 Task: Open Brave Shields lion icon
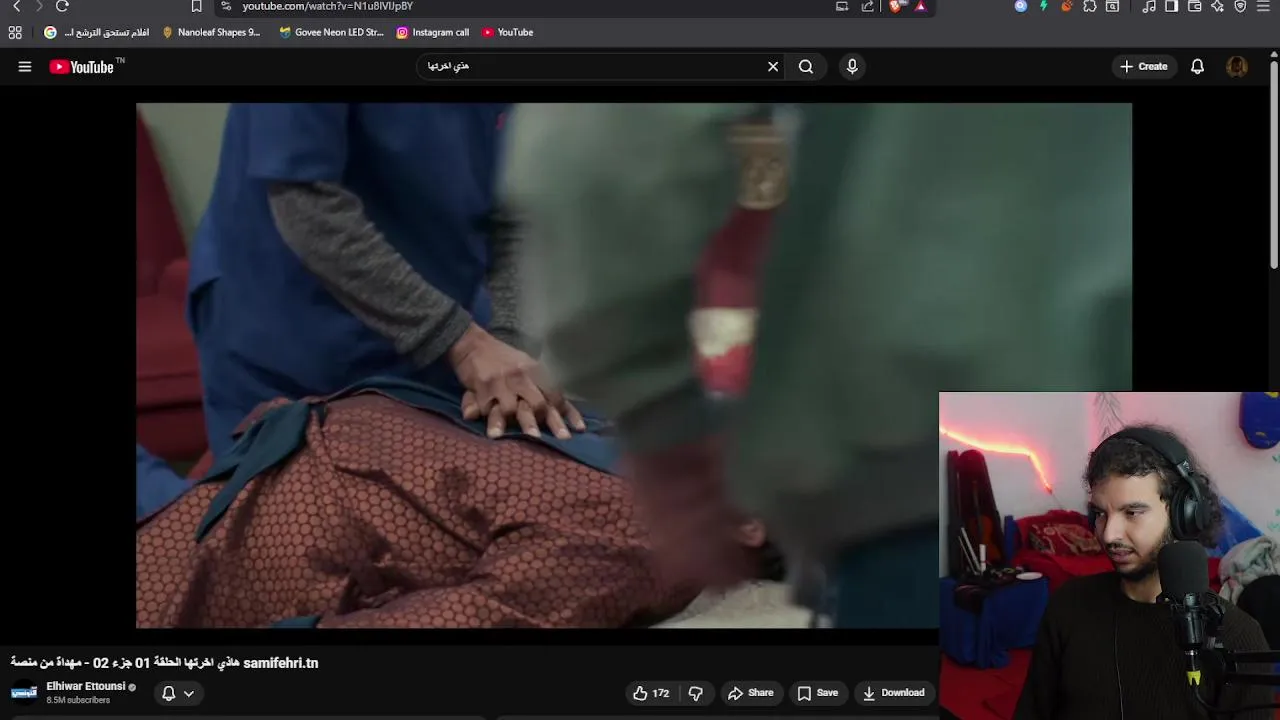[x=896, y=6]
